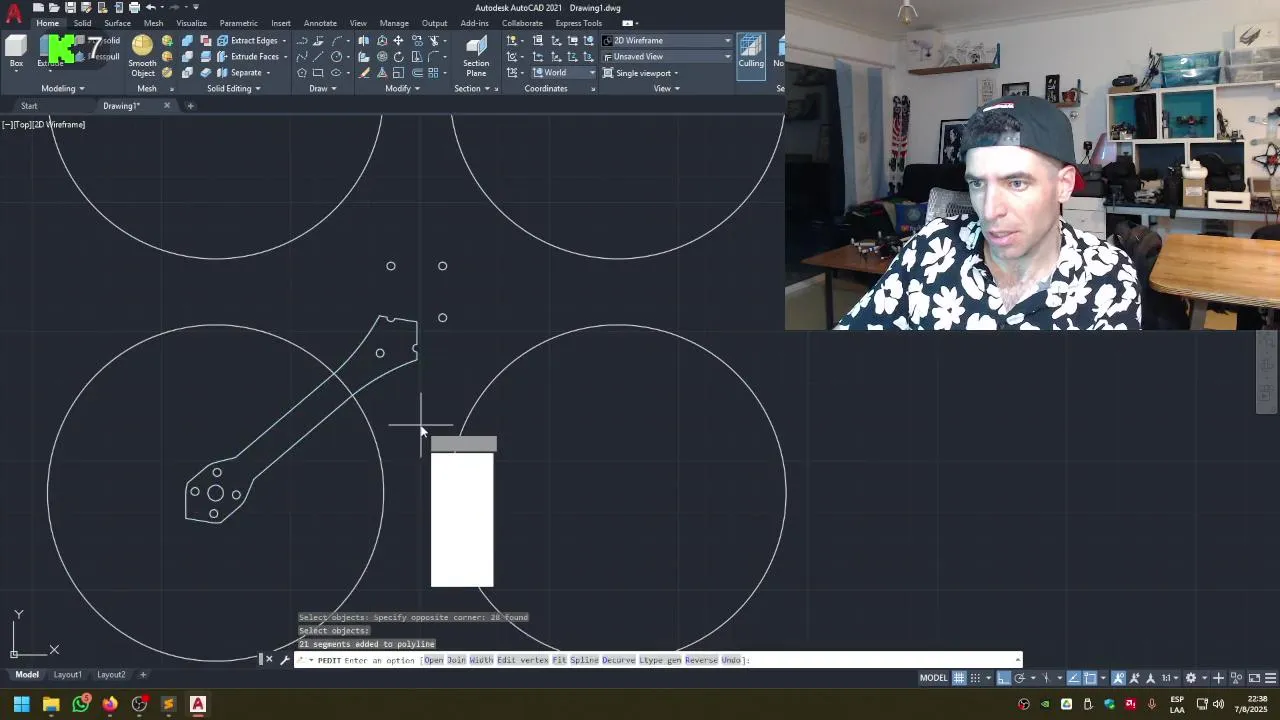Choose the Decurve option in PEDIT prompt
1280x720 pixels.
tap(617, 660)
